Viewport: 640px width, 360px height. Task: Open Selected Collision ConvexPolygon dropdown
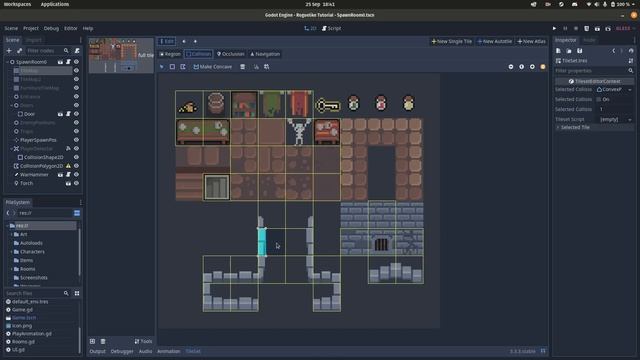(x=614, y=89)
